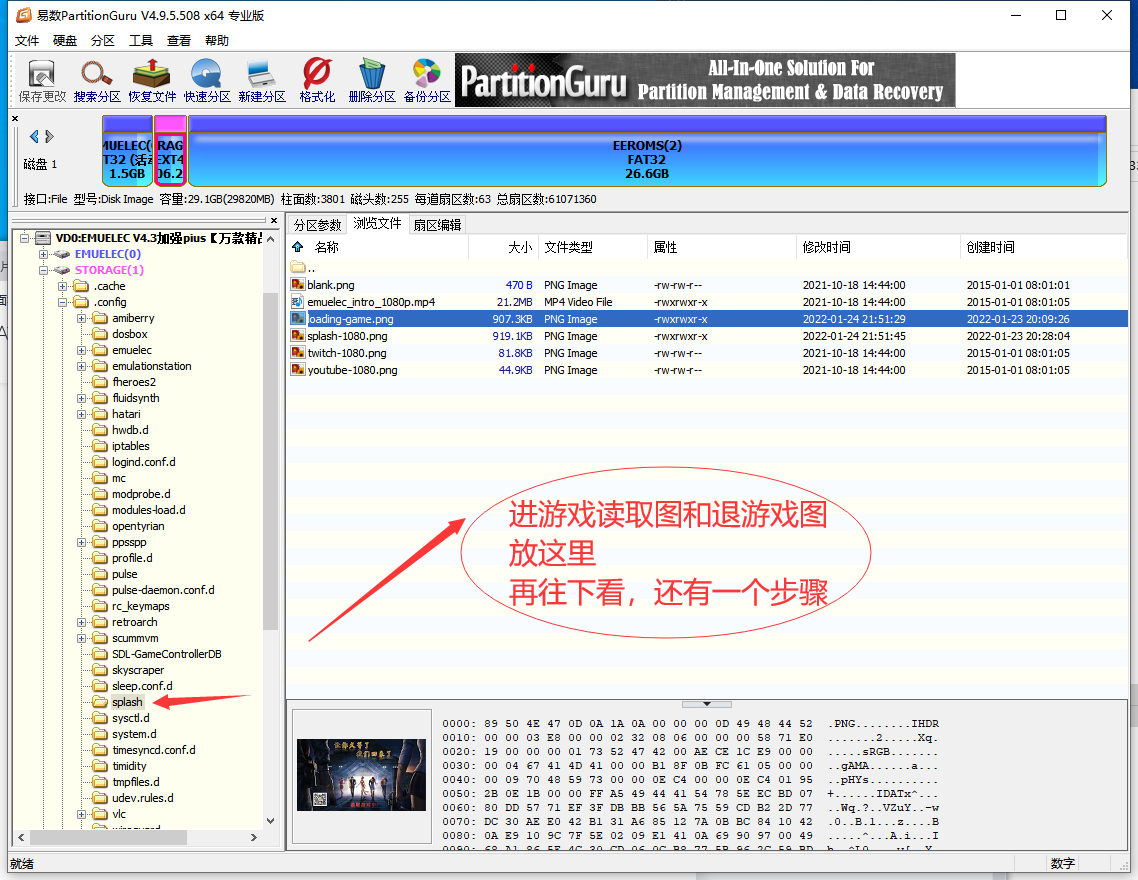This screenshot has width=1138, height=880.
Task: Expand the scummvm folder node
Action: coord(81,638)
